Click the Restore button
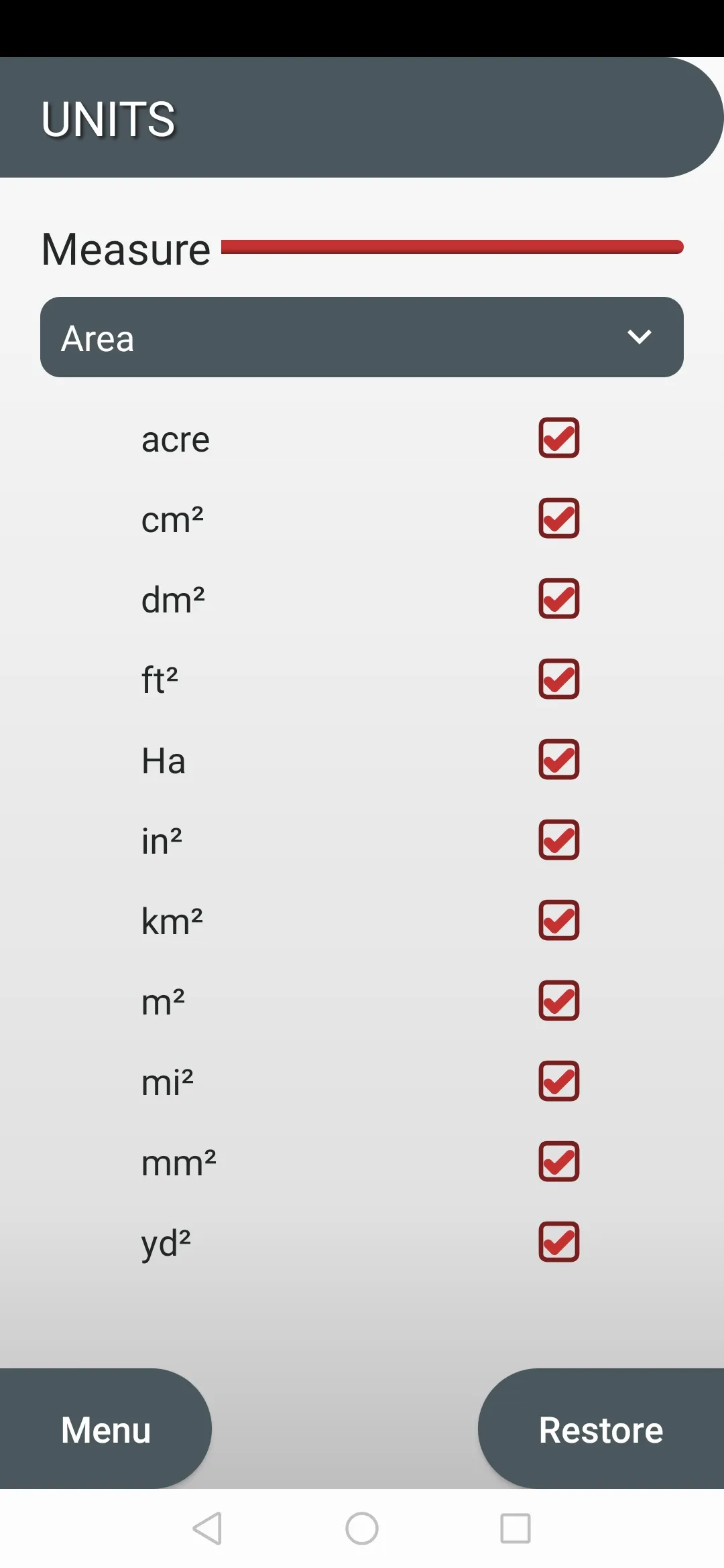Viewport: 724px width, 1568px height. click(601, 1429)
